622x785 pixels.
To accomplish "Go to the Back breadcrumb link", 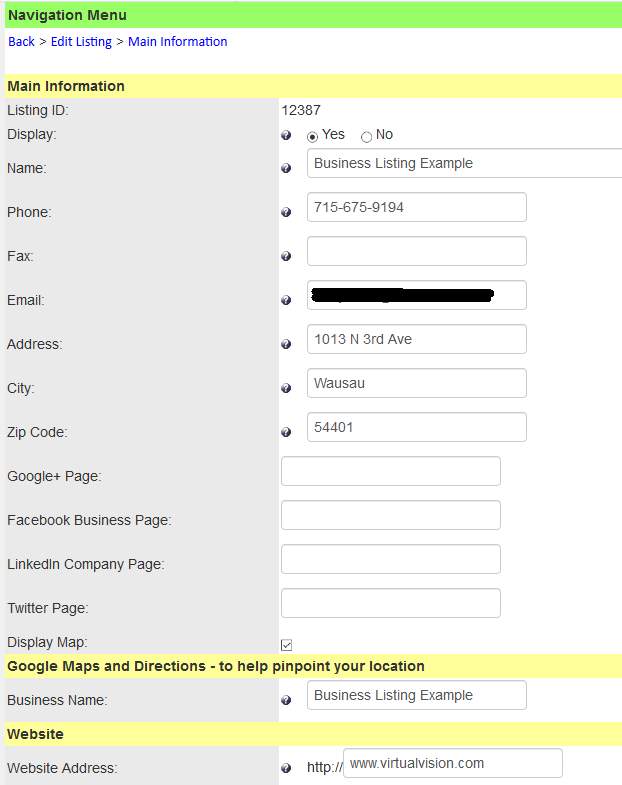I will [x=22, y=42].
